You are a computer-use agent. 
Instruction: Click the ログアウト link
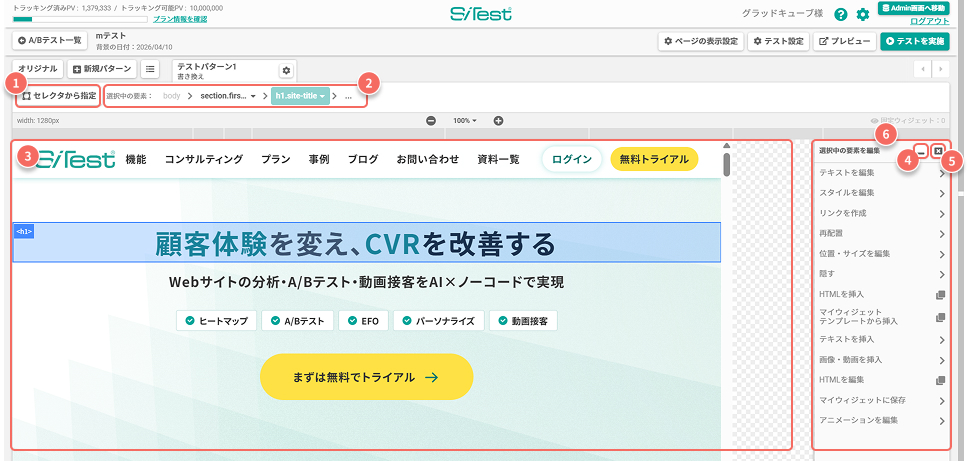tap(930, 21)
